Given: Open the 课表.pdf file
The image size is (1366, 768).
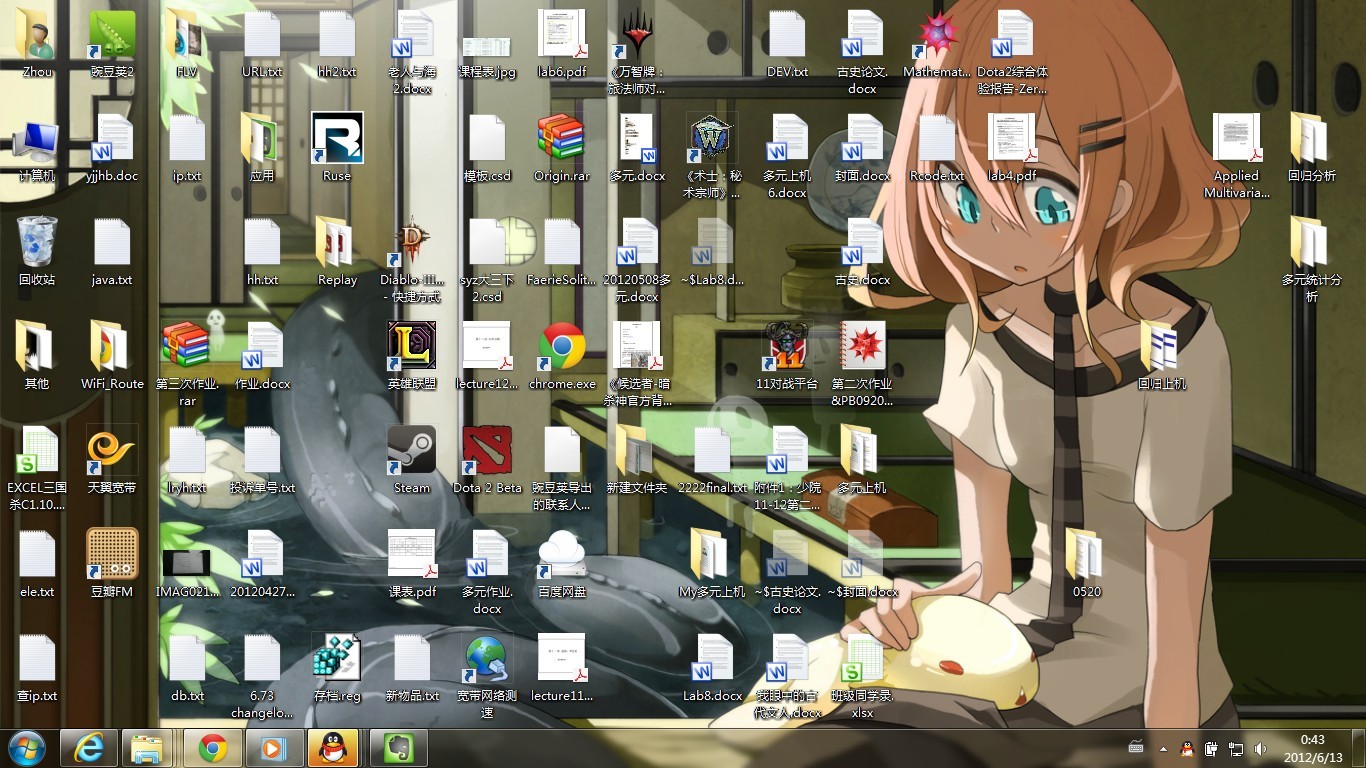Looking at the screenshot, I should 412,554.
